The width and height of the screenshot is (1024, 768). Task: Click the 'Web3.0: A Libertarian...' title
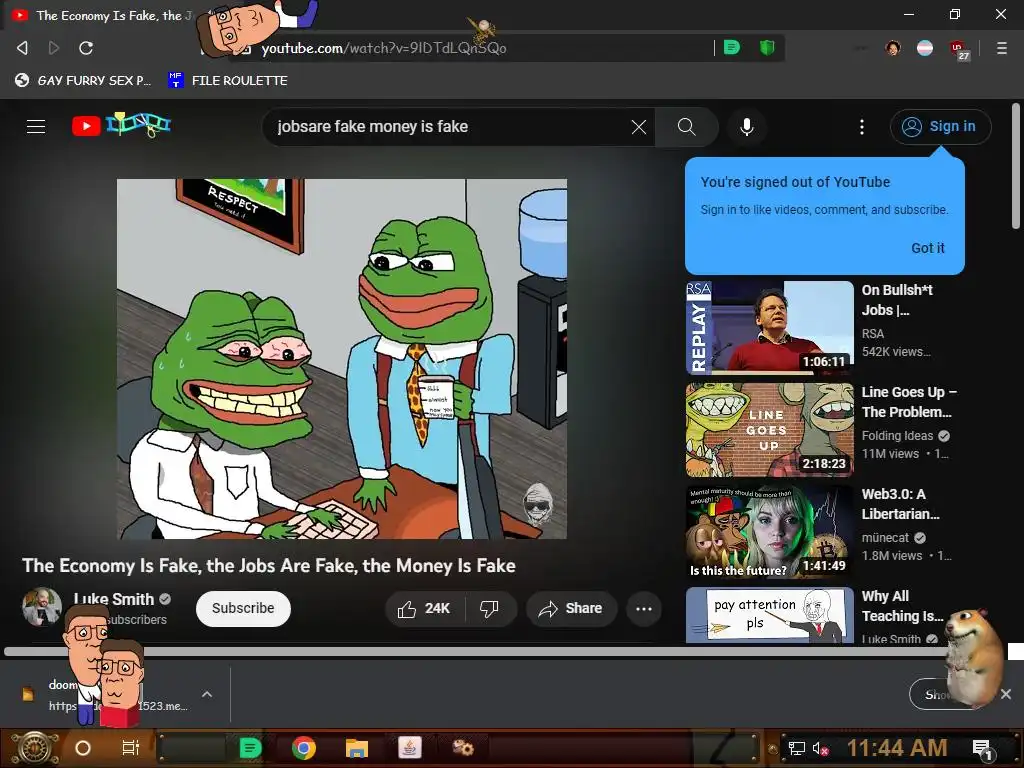click(901, 504)
